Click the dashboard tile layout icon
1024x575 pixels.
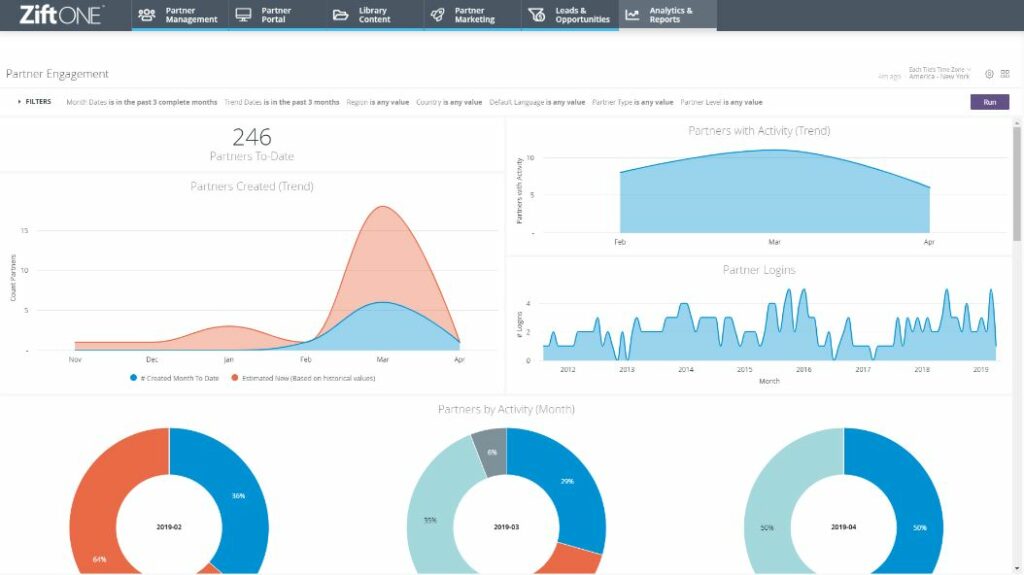[x=1005, y=74]
